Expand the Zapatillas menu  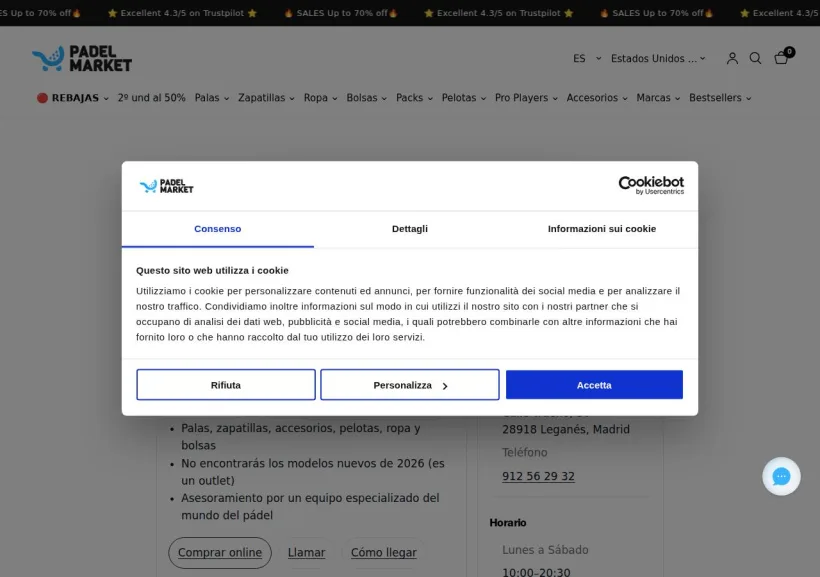tap(266, 98)
